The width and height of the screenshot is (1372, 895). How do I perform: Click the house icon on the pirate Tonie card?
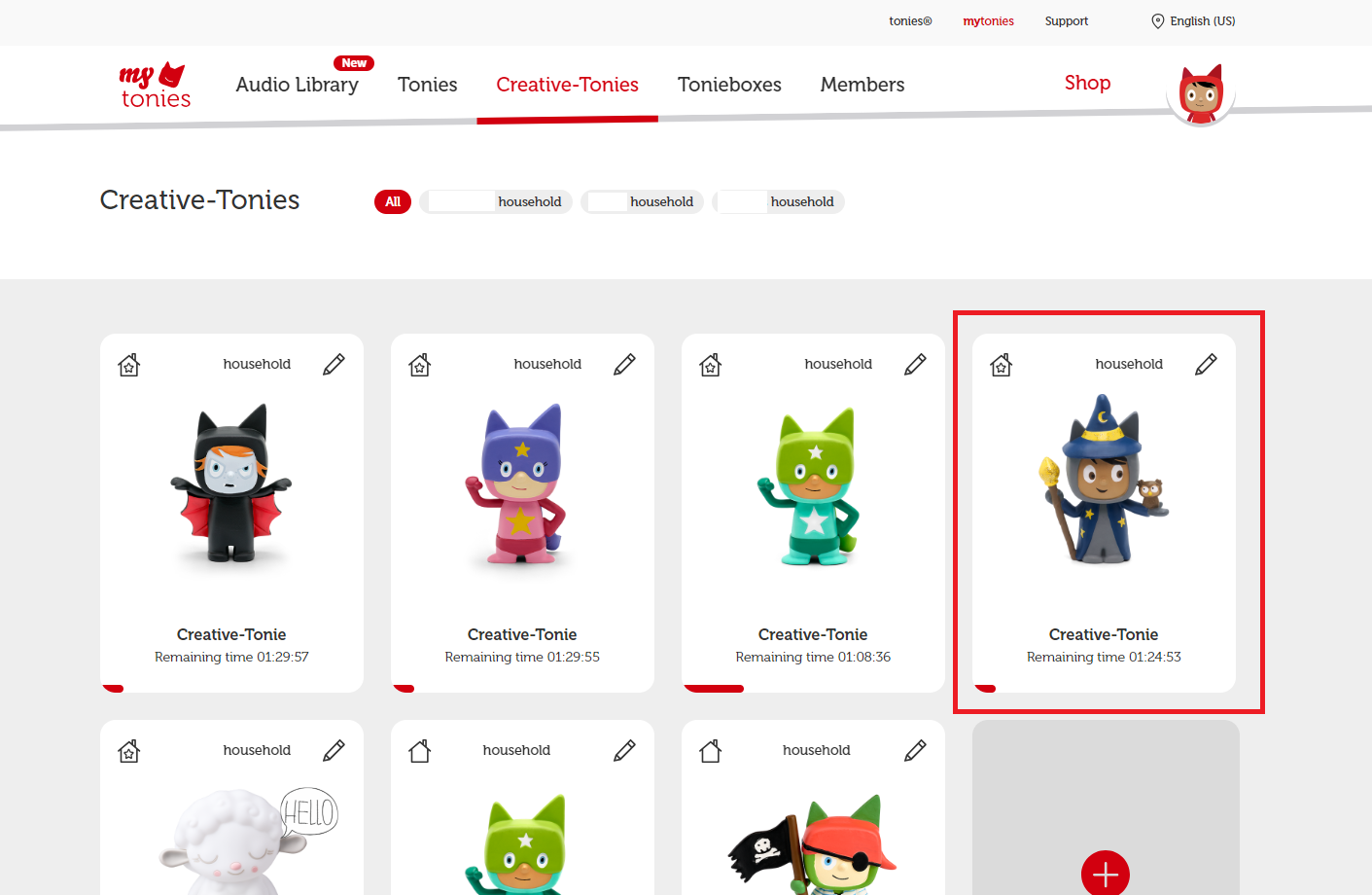(711, 751)
